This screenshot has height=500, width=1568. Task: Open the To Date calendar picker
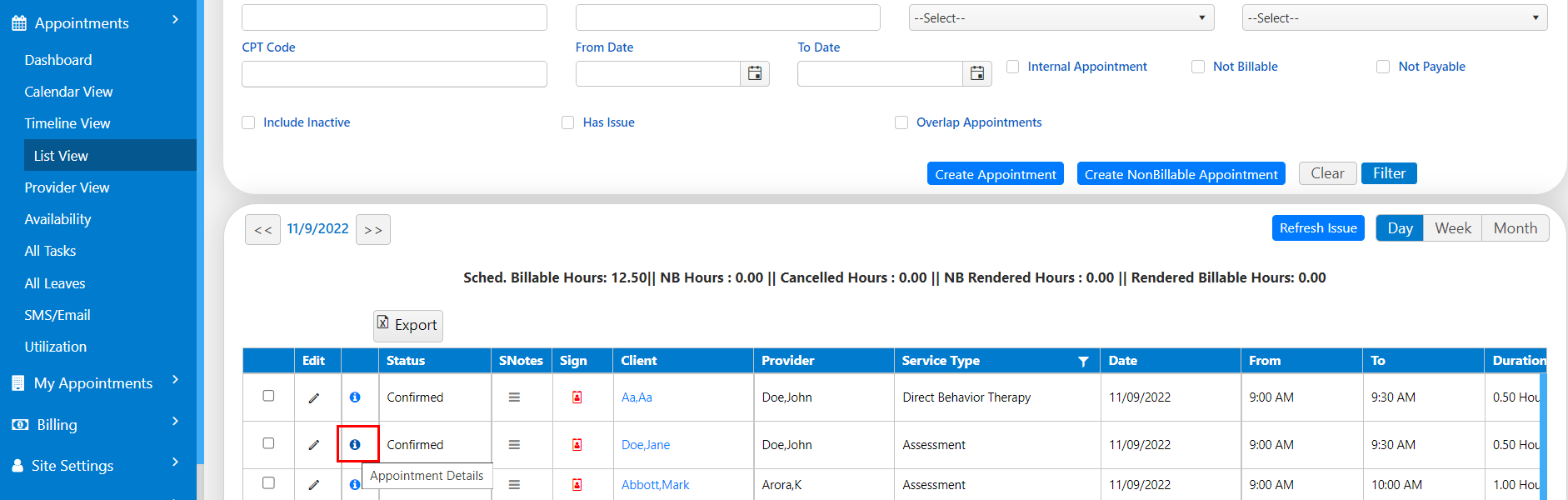pyautogui.click(x=977, y=73)
